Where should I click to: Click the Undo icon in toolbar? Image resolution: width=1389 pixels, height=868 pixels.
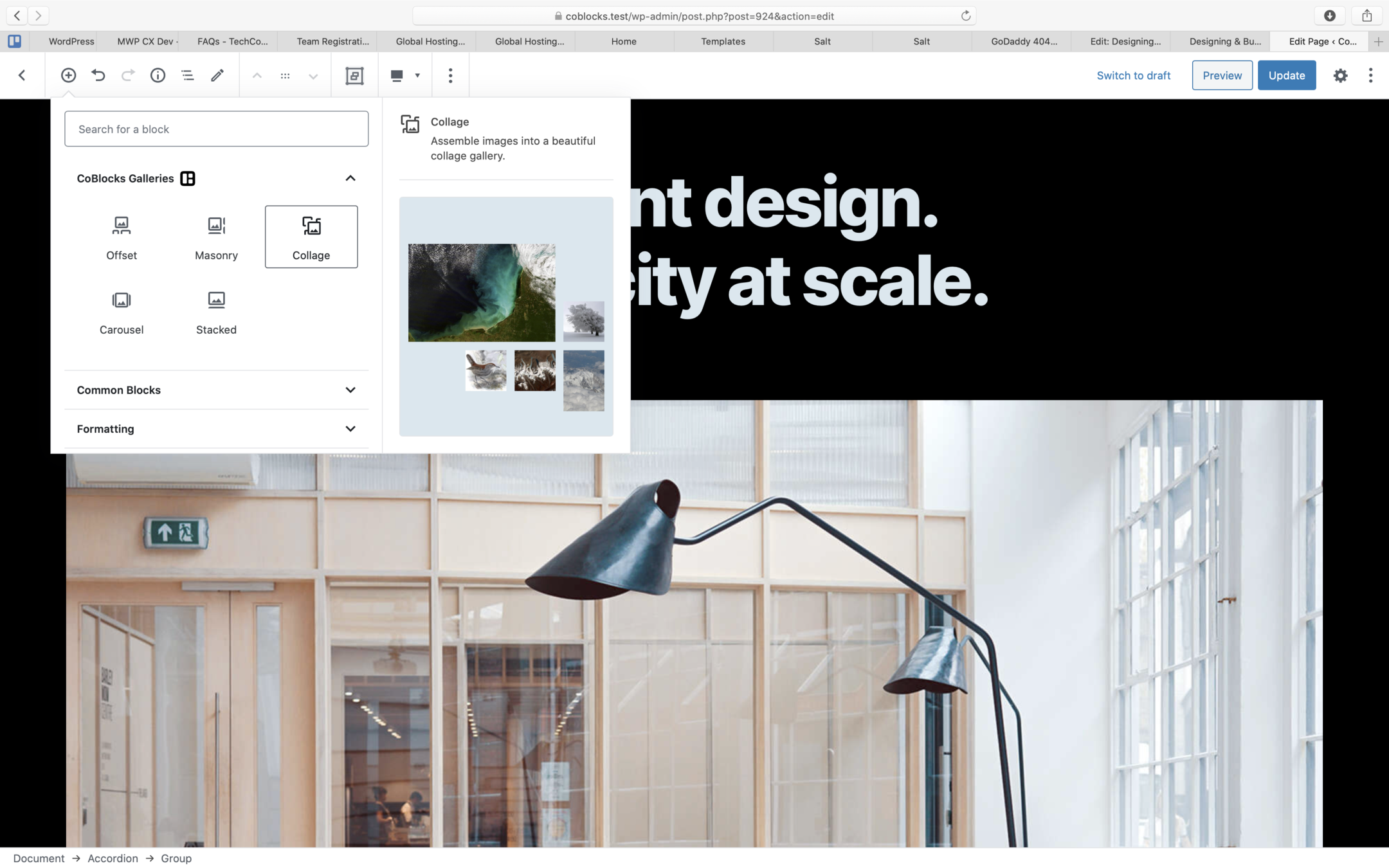coord(98,75)
